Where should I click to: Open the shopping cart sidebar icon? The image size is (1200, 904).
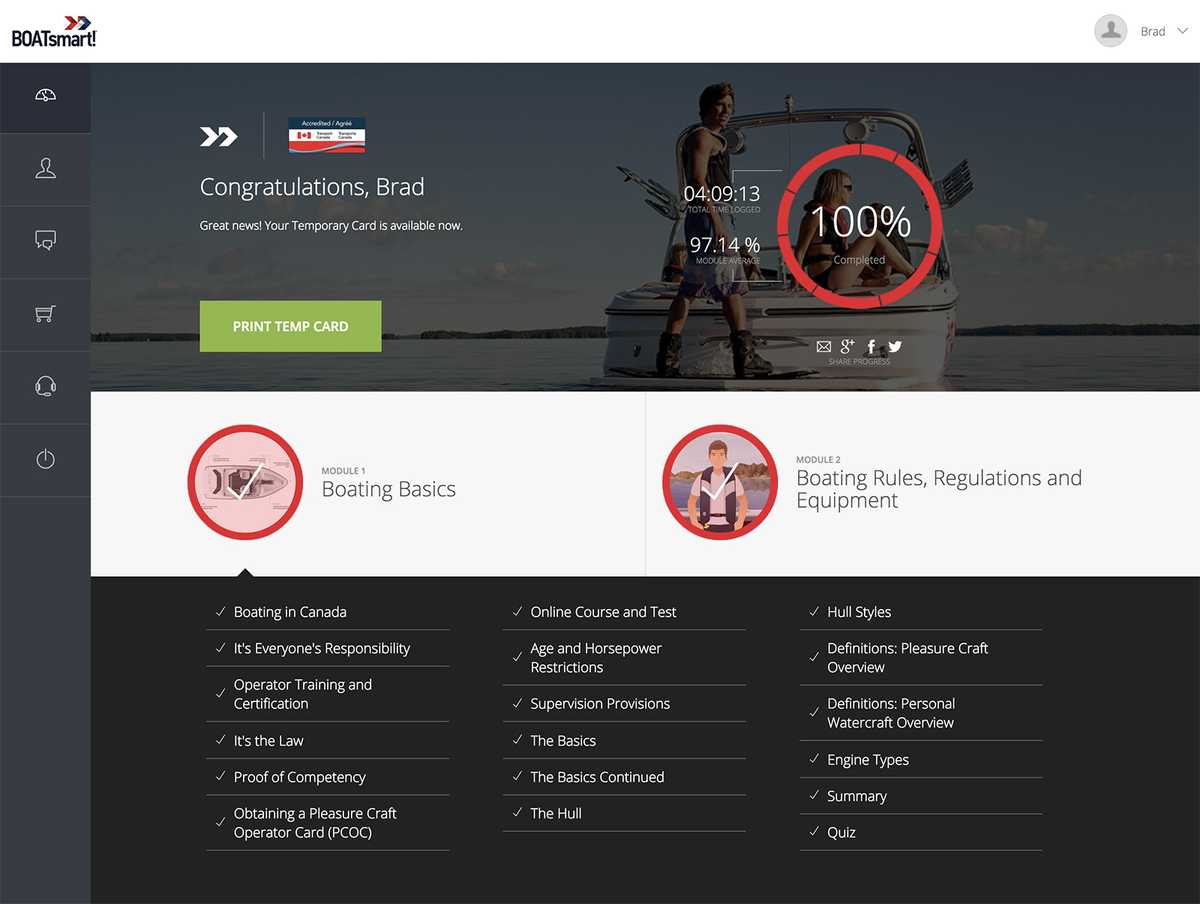[45, 314]
